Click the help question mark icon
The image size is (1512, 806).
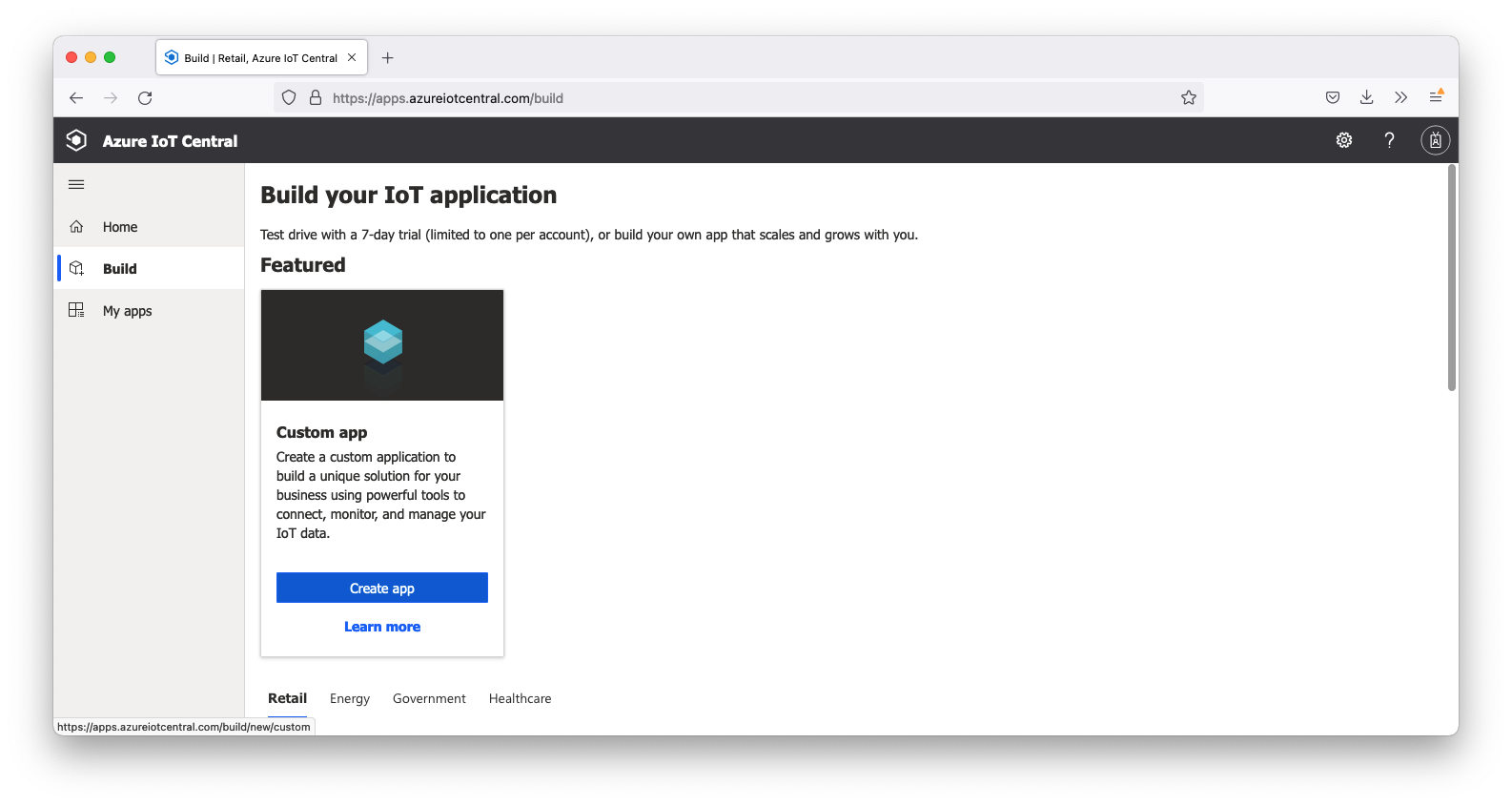[x=1389, y=140]
